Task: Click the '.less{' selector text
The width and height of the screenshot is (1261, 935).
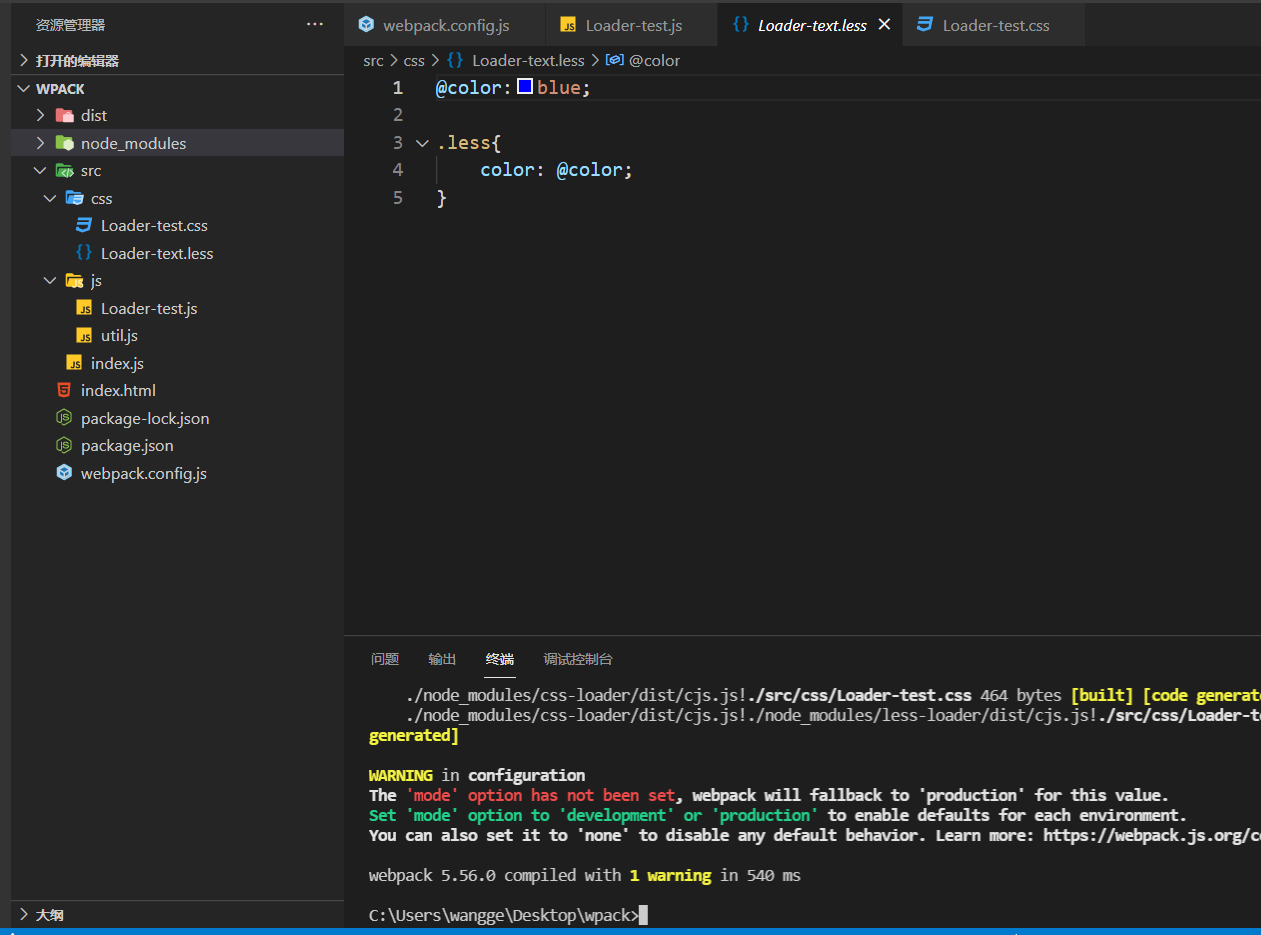Action: (468, 143)
